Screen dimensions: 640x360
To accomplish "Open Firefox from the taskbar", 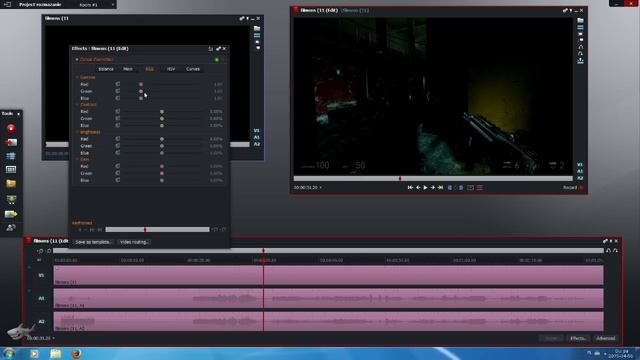I will coord(77,353).
